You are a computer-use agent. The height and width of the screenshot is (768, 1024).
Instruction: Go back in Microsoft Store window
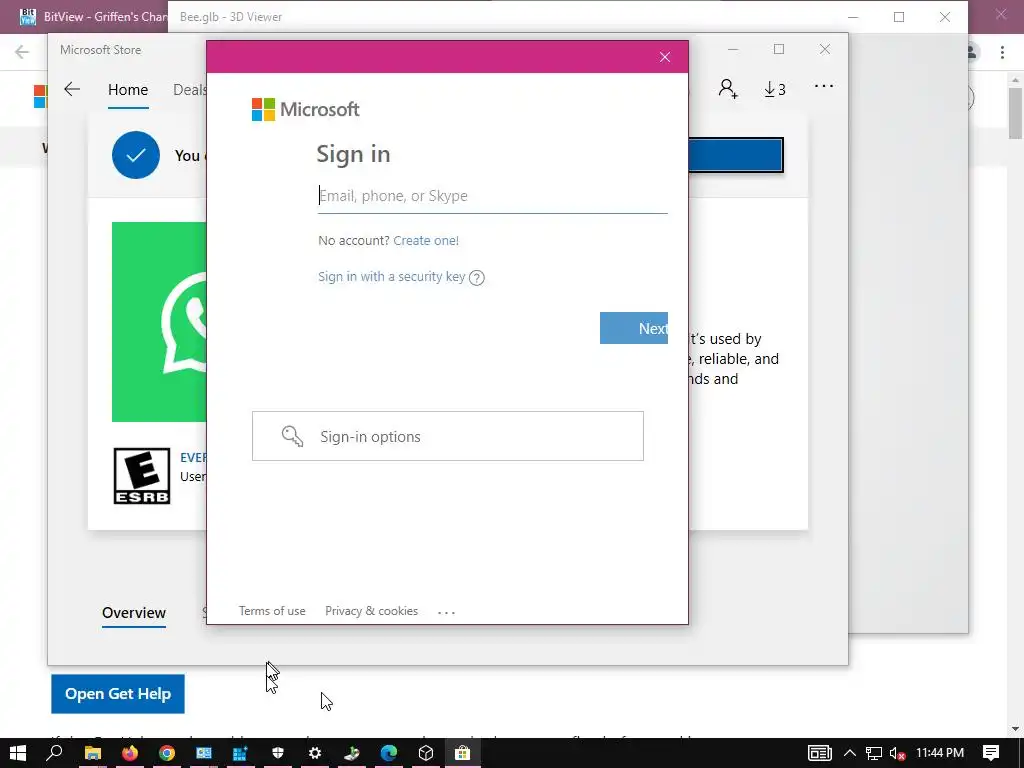72,89
